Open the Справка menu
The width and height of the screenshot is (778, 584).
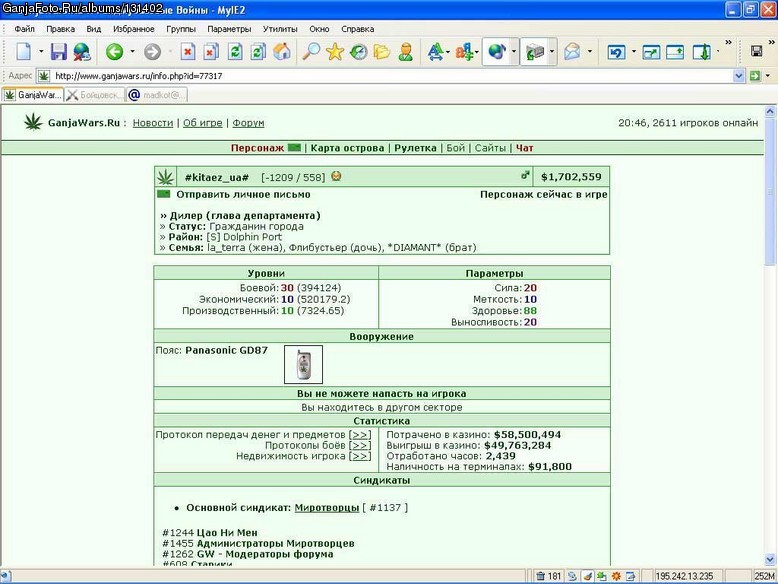[x=357, y=29]
